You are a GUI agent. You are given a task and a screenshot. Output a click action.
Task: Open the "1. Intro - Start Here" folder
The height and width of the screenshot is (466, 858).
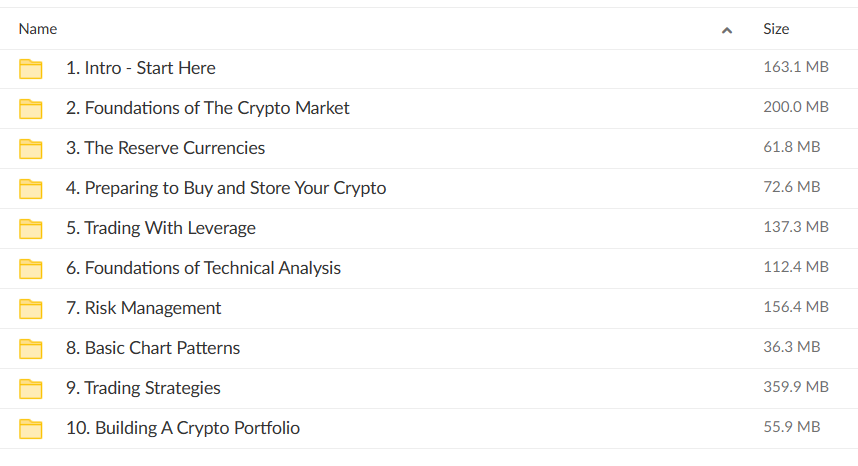pyautogui.click(x=141, y=68)
